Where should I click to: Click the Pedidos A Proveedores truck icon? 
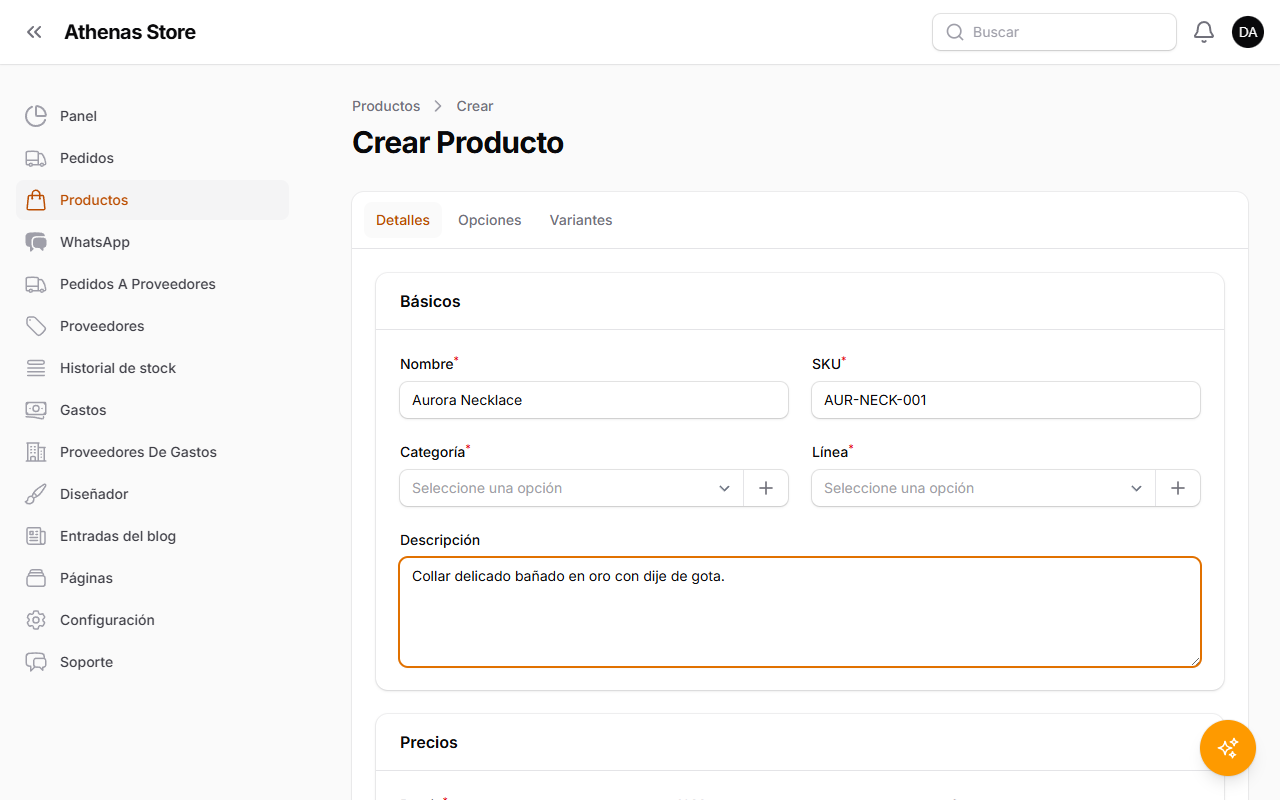tap(36, 284)
